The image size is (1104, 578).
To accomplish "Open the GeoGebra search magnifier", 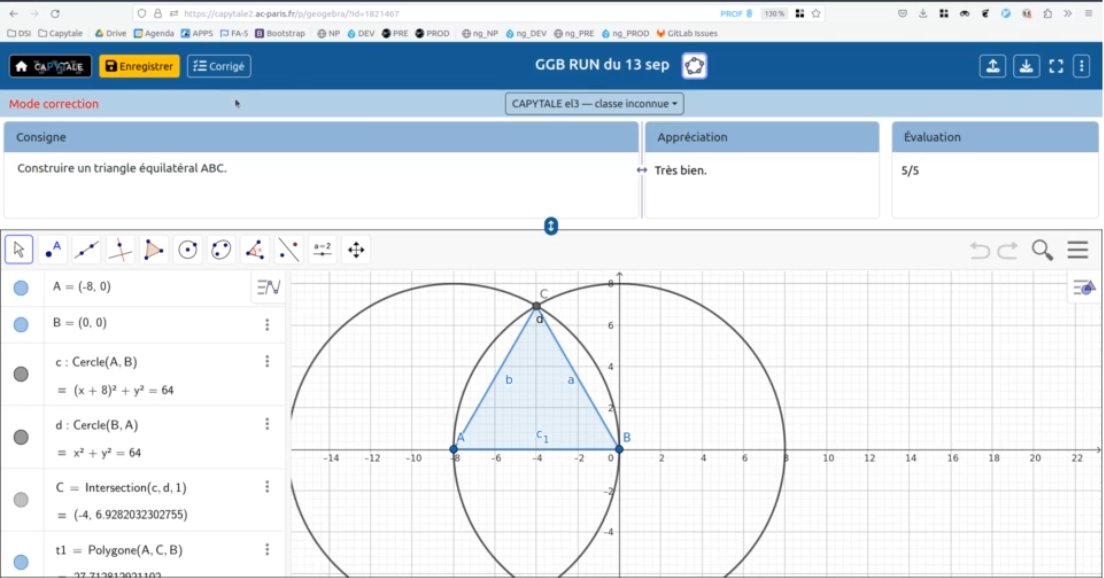I will [x=1042, y=250].
